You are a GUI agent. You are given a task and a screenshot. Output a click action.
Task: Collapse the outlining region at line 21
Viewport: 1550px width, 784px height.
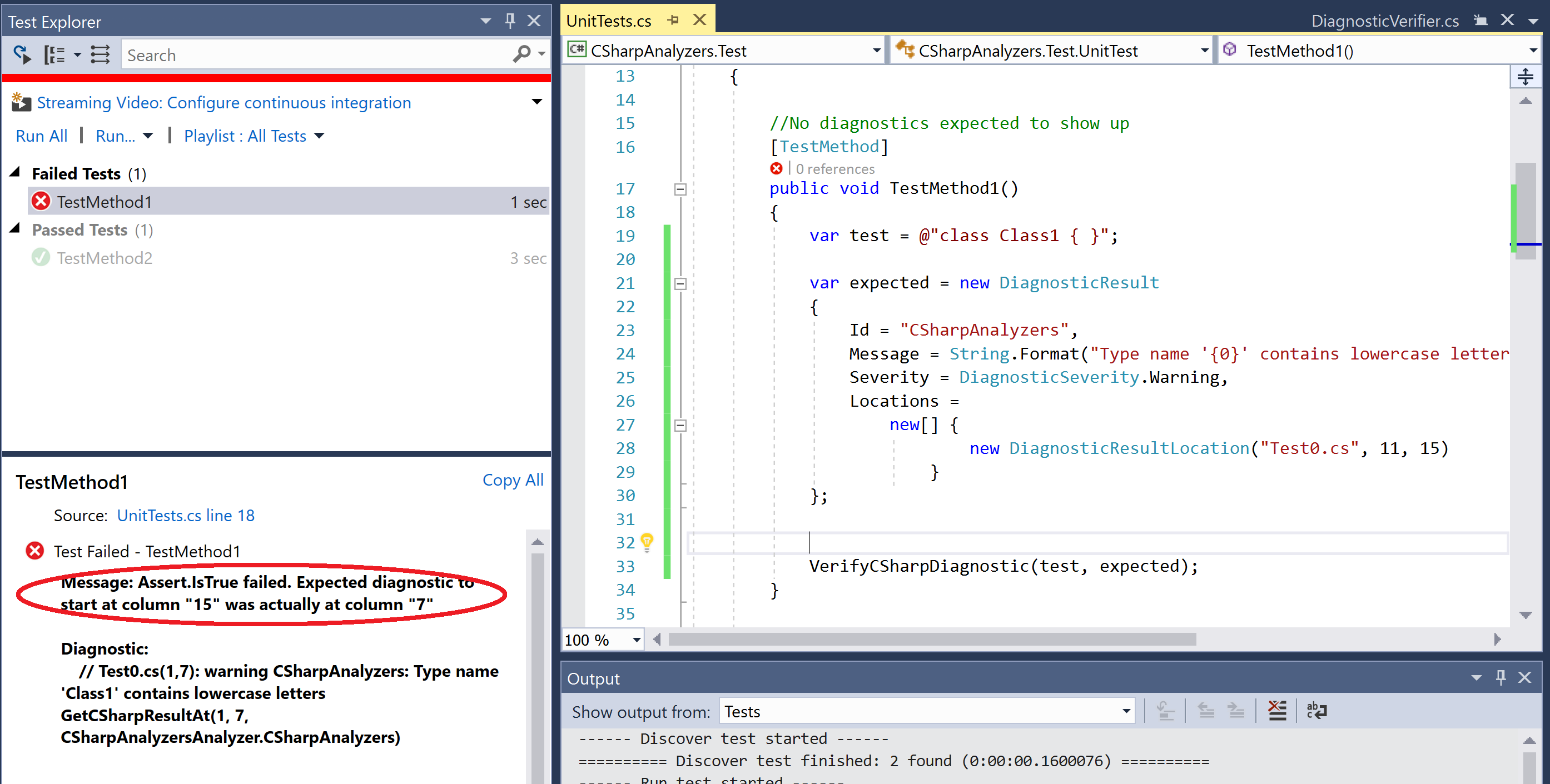point(680,284)
